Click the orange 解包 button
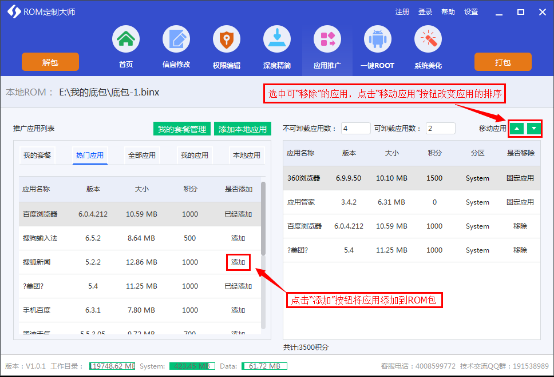 (x=50, y=62)
